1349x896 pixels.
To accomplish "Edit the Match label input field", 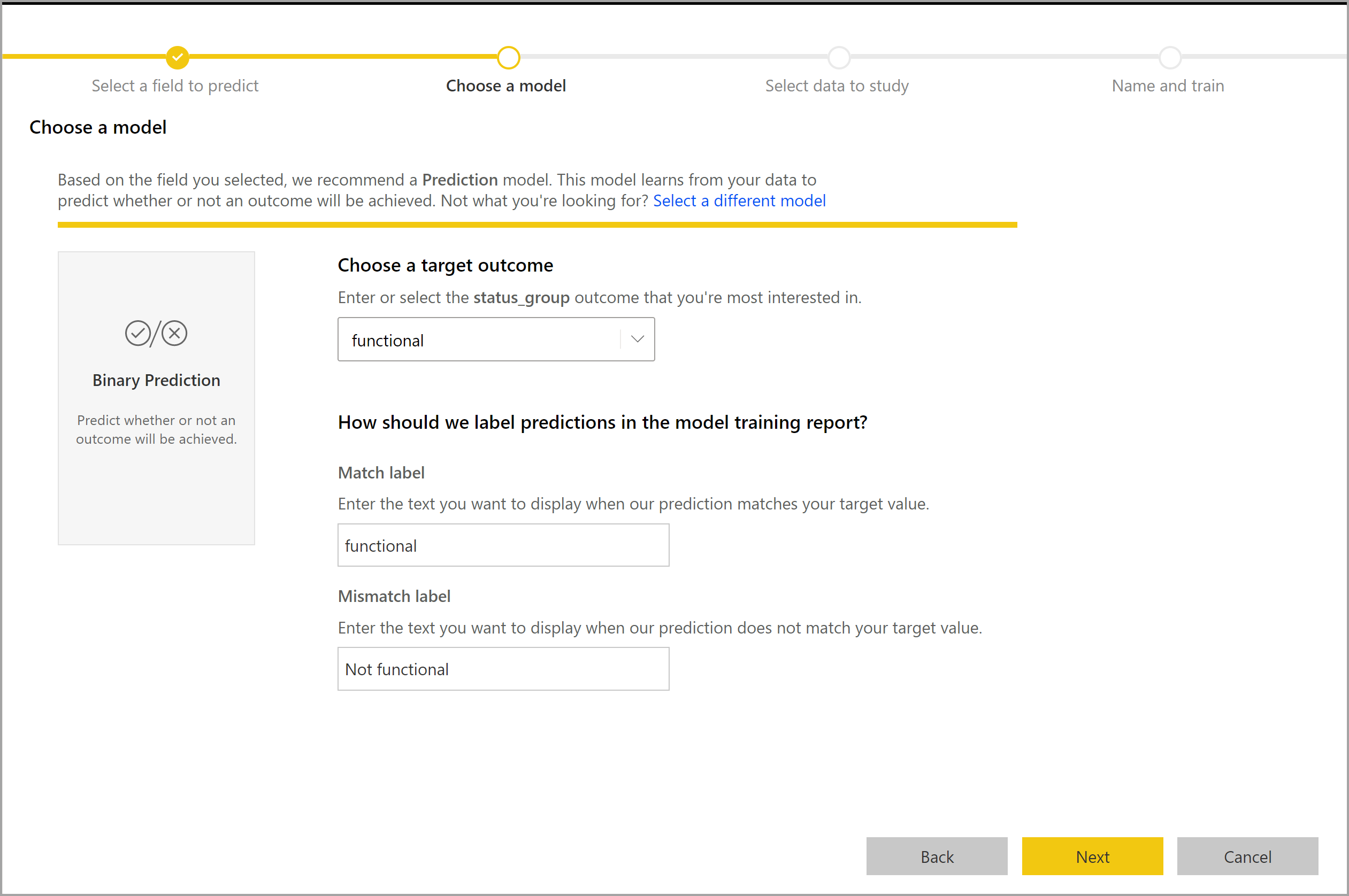I will [x=504, y=545].
